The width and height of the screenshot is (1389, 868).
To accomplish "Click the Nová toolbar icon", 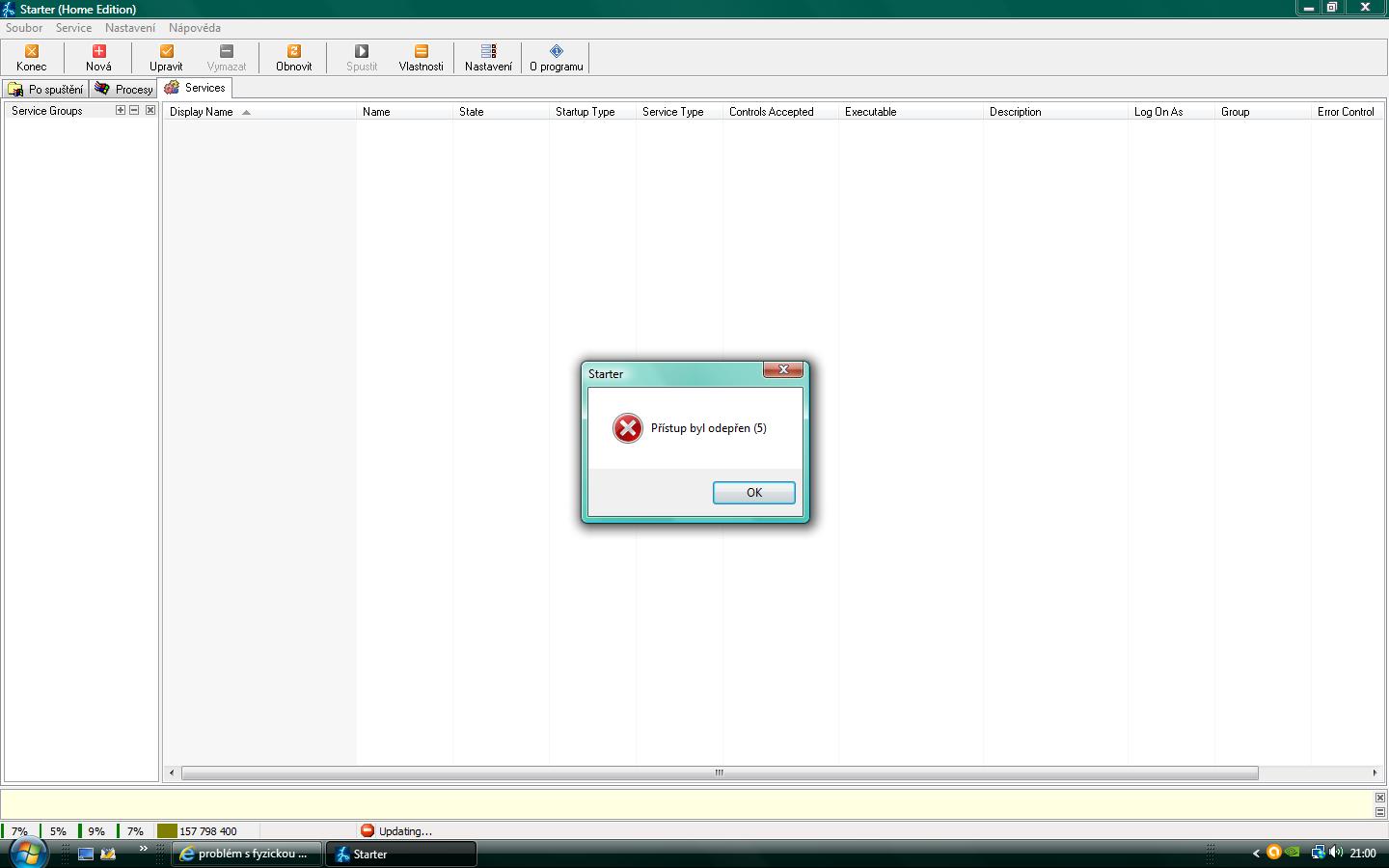I will pyautogui.click(x=98, y=51).
